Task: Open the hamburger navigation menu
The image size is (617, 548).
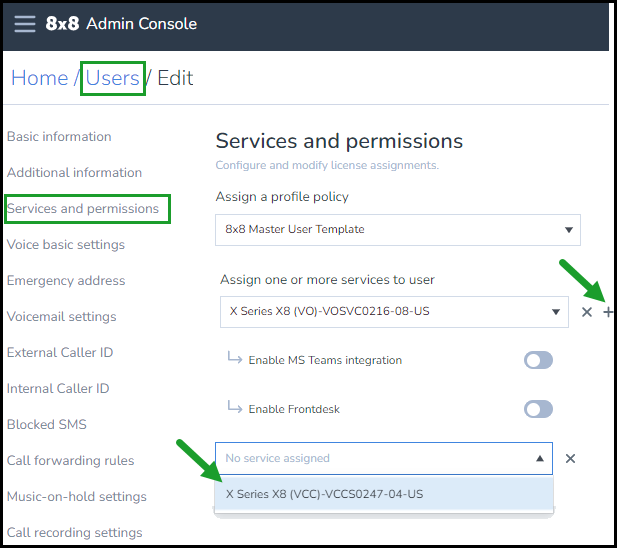Action: coord(25,24)
